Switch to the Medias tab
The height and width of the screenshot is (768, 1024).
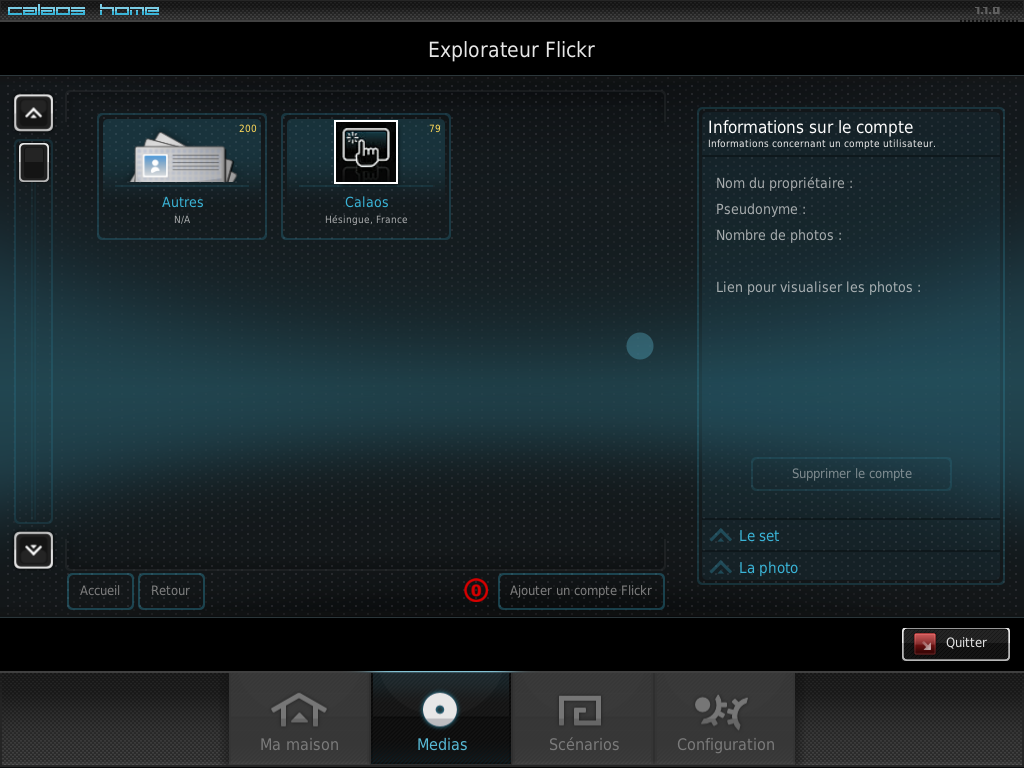point(441,719)
